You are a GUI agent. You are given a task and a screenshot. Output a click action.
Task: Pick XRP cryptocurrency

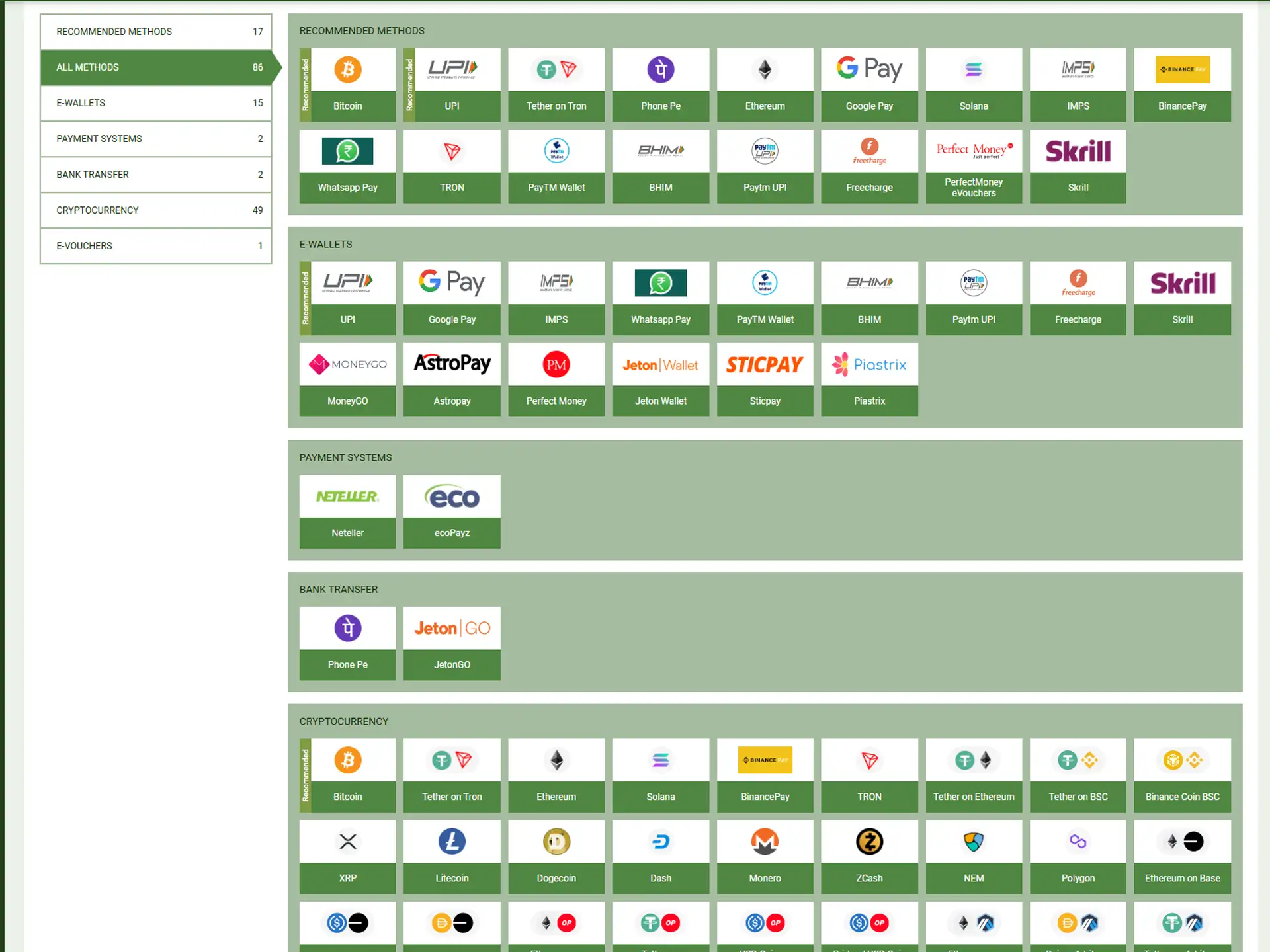pyautogui.click(x=347, y=857)
